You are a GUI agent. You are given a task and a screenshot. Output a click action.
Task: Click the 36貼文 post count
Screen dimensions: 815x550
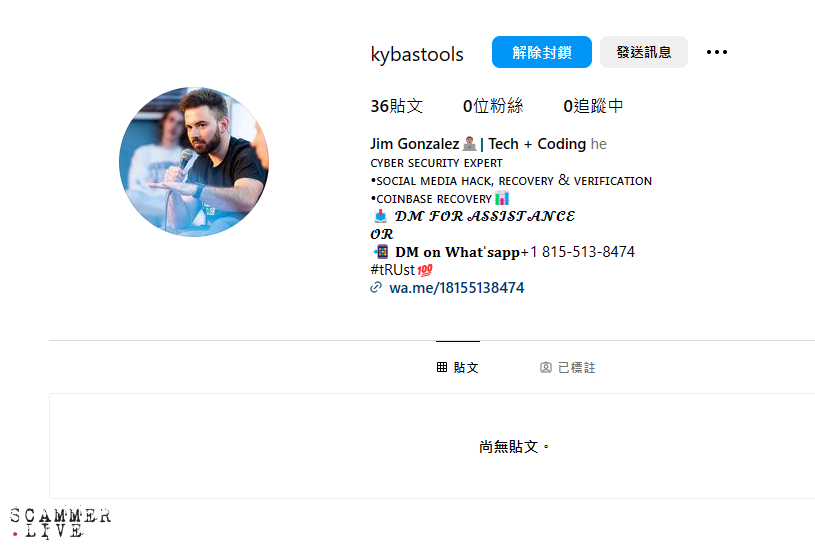coord(397,106)
